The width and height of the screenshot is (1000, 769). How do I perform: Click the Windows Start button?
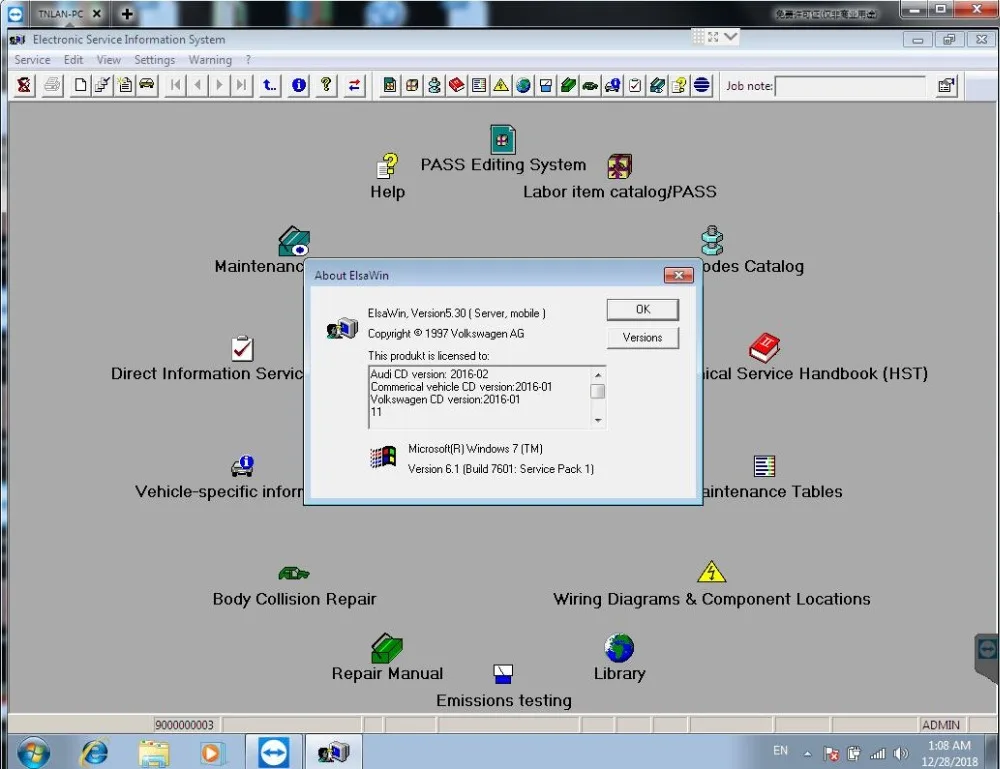tap(34, 752)
